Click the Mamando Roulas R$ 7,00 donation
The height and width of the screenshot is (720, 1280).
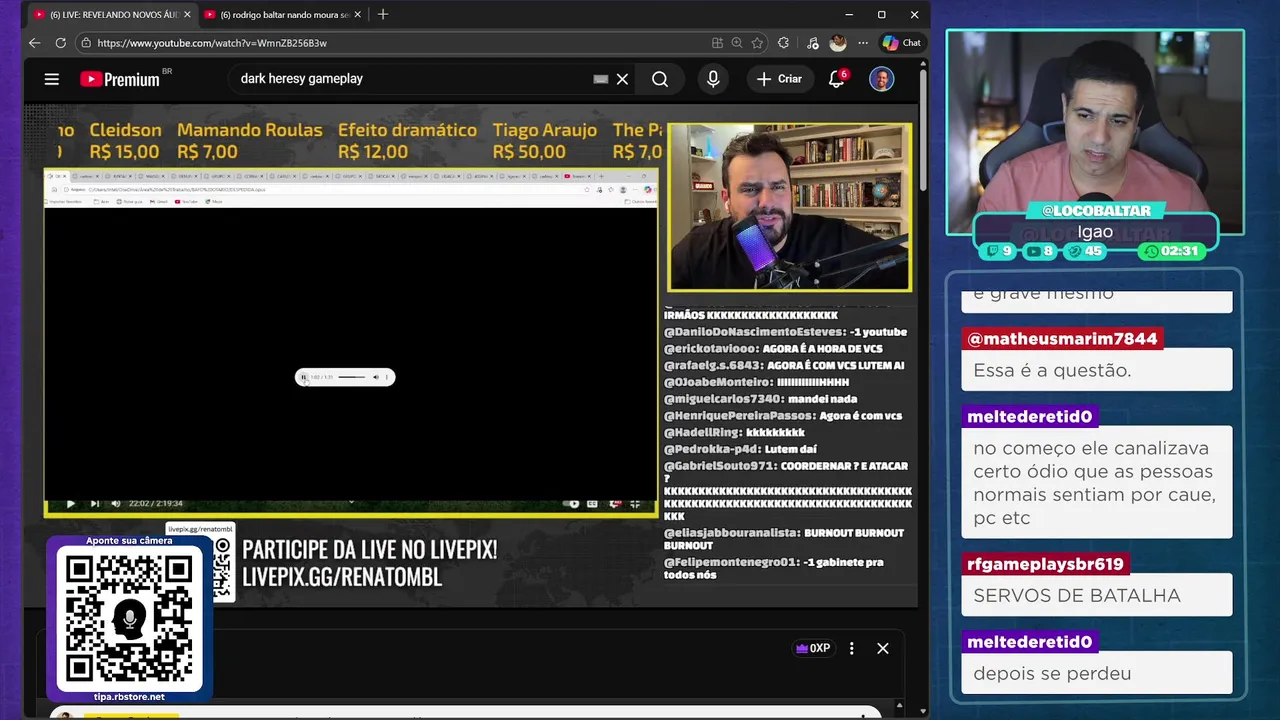[250, 140]
